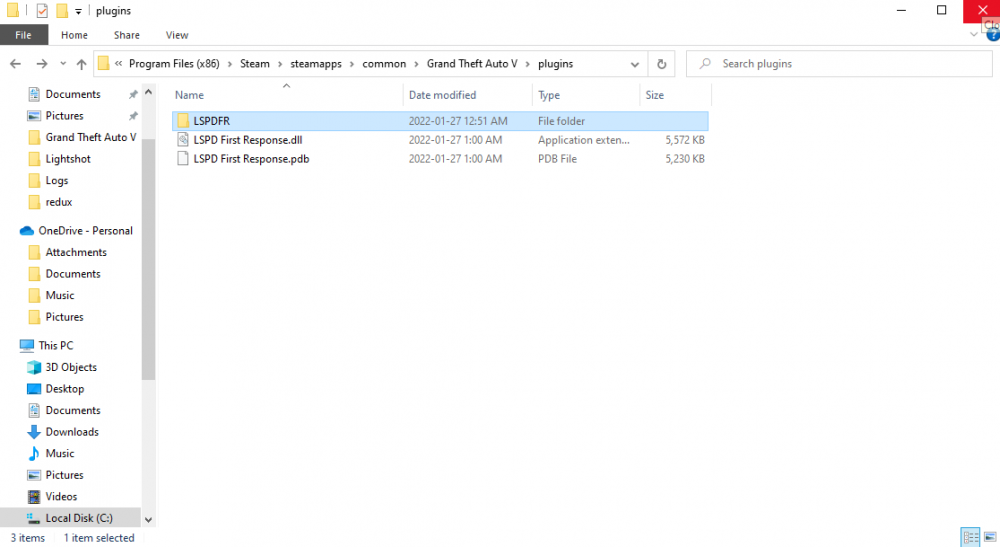Expand the ribbon with the chevron
This screenshot has width=1000, height=547.
pyautogui.click(x=973, y=35)
